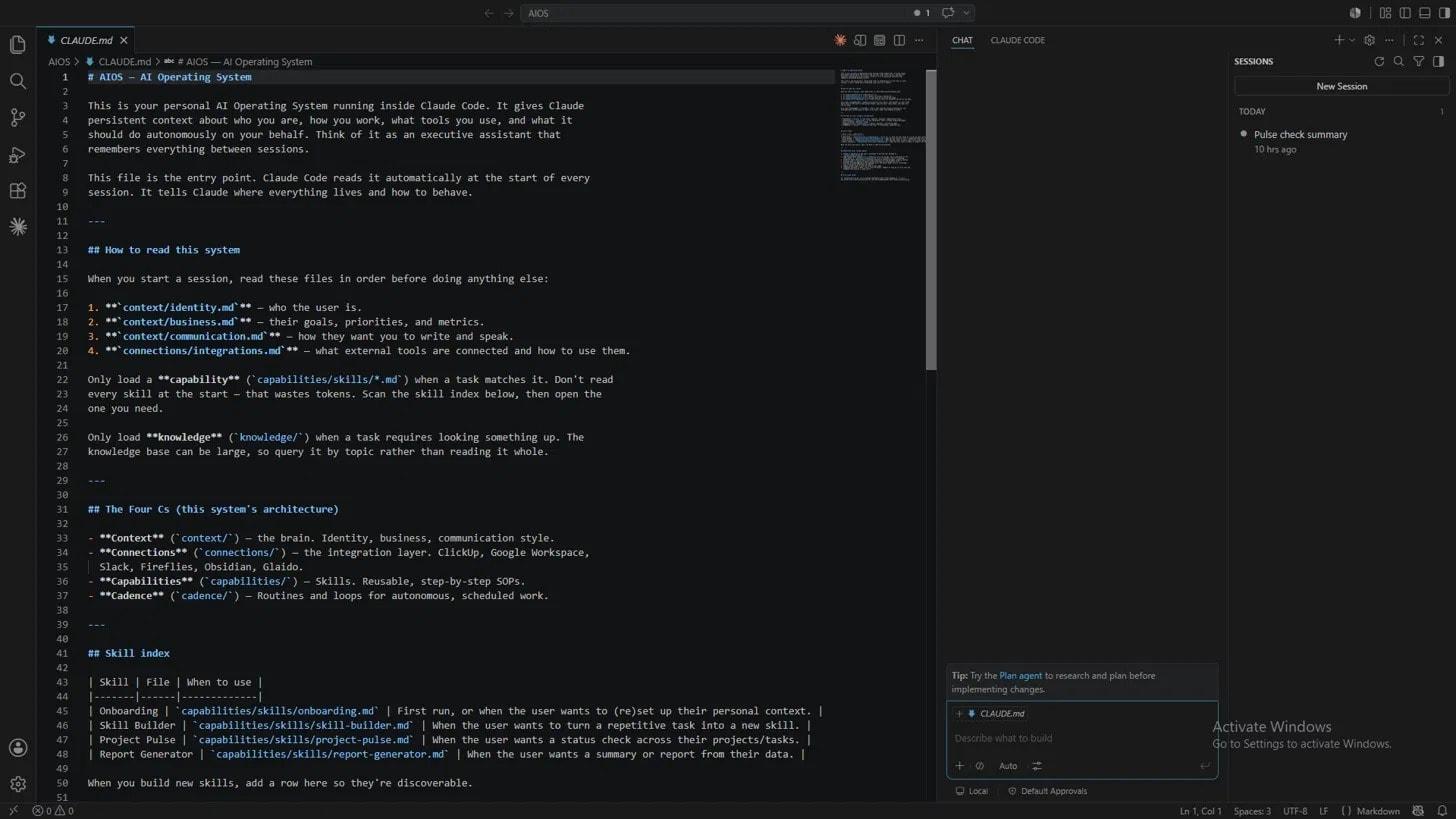
Task: Open the Accounts menu in activity bar
Action: 17,748
